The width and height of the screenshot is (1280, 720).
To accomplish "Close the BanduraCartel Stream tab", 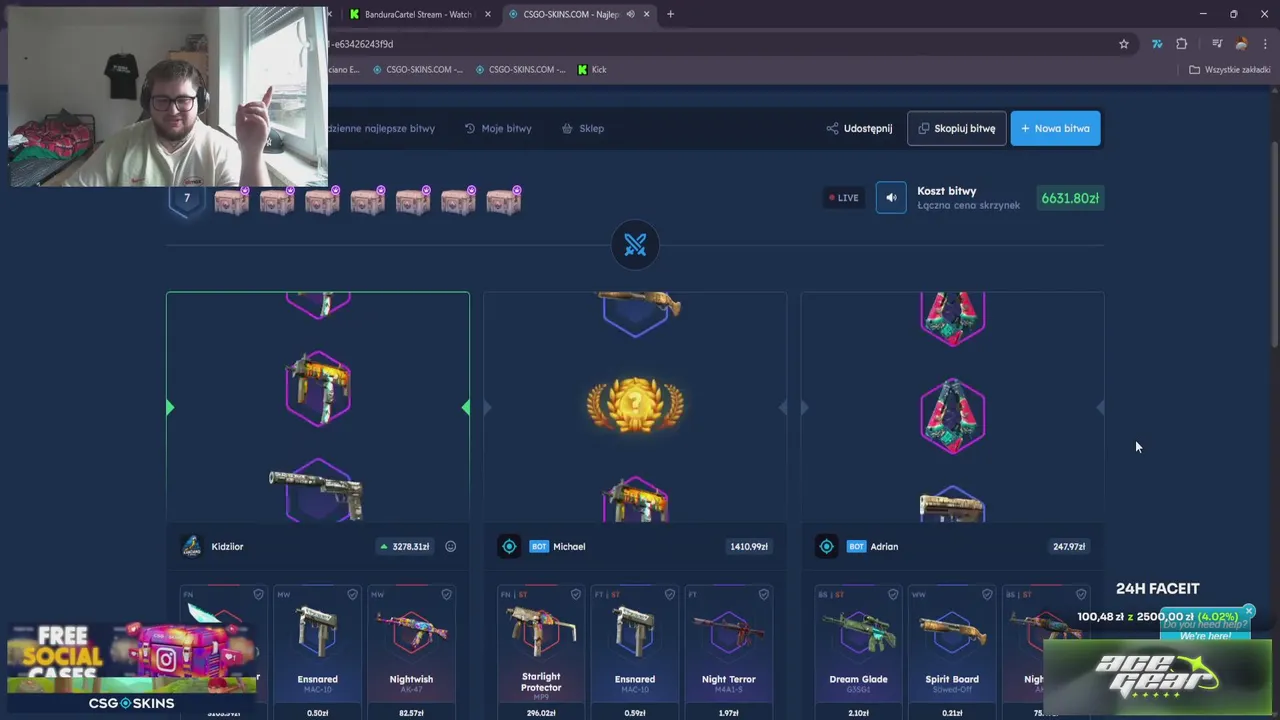I will click(487, 14).
